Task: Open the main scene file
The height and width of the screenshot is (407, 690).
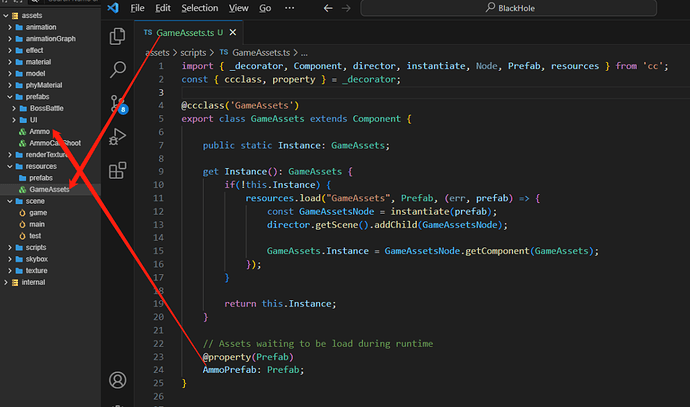Action: (37, 224)
